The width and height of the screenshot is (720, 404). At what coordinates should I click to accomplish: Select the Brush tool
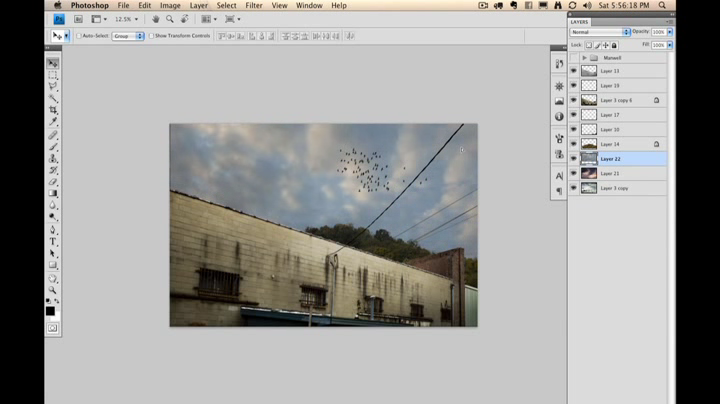(x=53, y=147)
